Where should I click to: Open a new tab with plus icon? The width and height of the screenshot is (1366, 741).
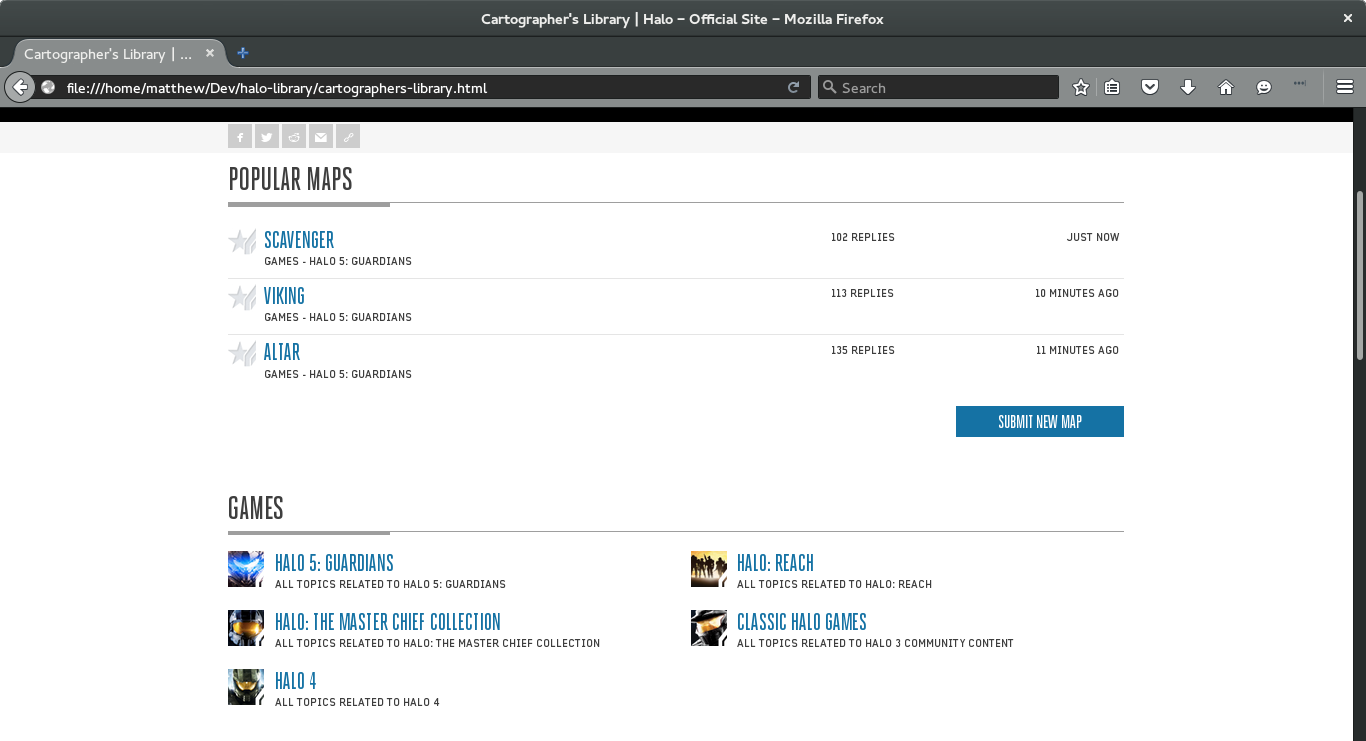click(243, 53)
